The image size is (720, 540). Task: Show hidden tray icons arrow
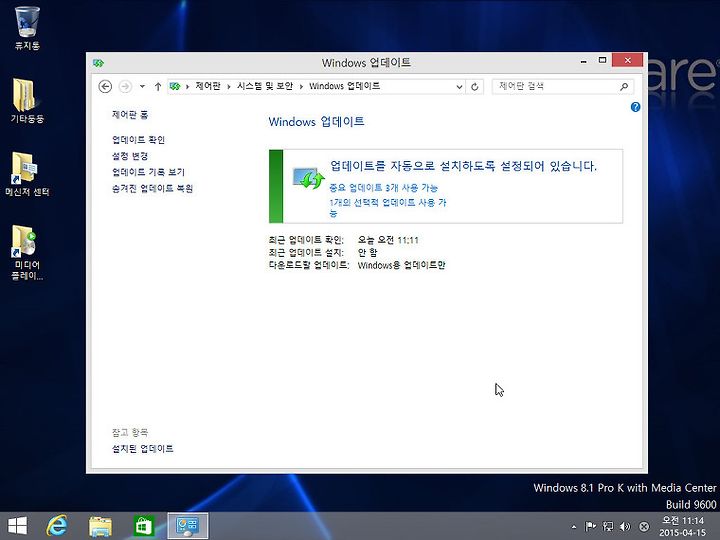574,527
